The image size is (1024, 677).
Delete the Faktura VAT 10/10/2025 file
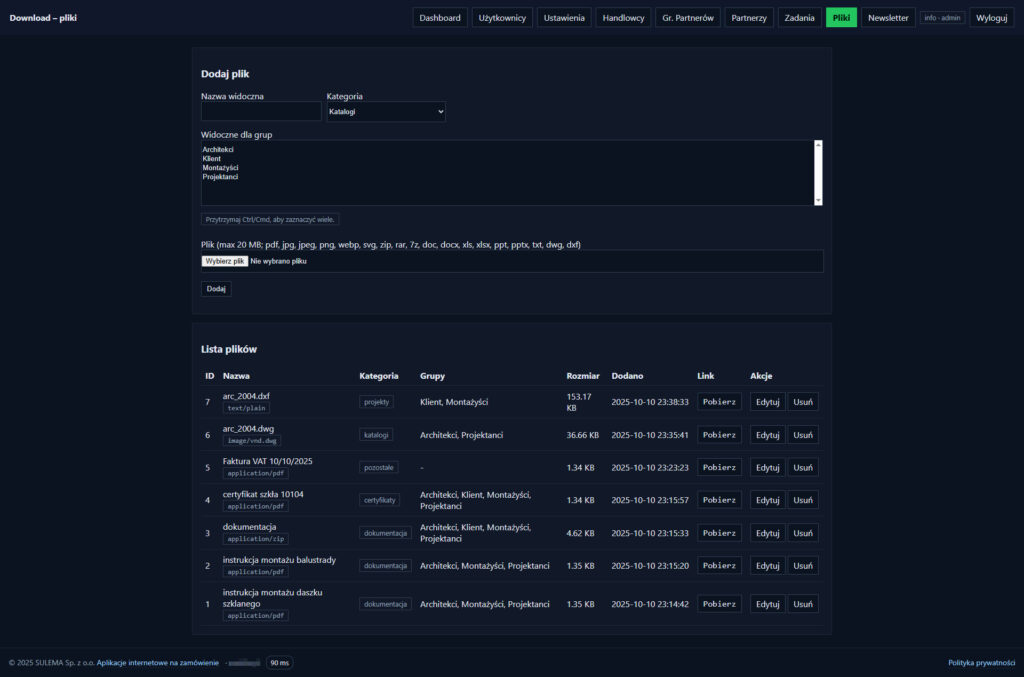(803, 467)
